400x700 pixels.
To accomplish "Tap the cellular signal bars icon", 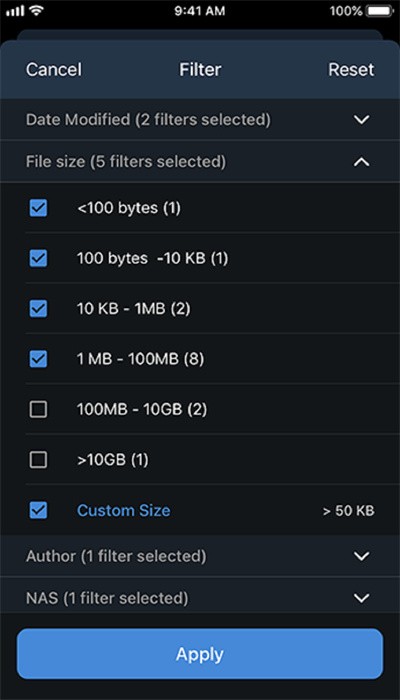I will [15, 11].
